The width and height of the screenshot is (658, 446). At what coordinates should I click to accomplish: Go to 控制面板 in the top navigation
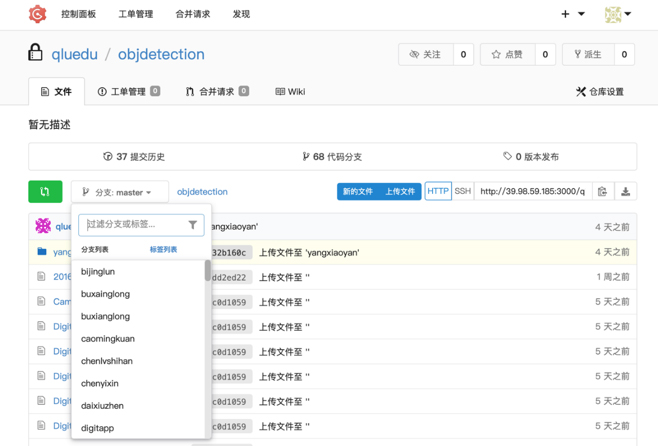pos(79,14)
